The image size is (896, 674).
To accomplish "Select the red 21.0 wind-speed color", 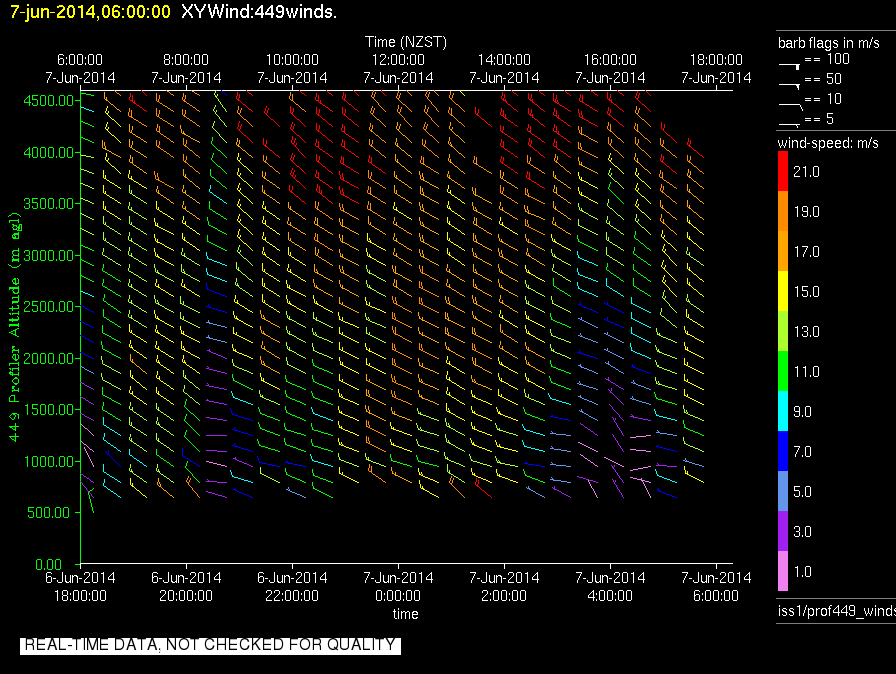I will [x=783, y=171].
